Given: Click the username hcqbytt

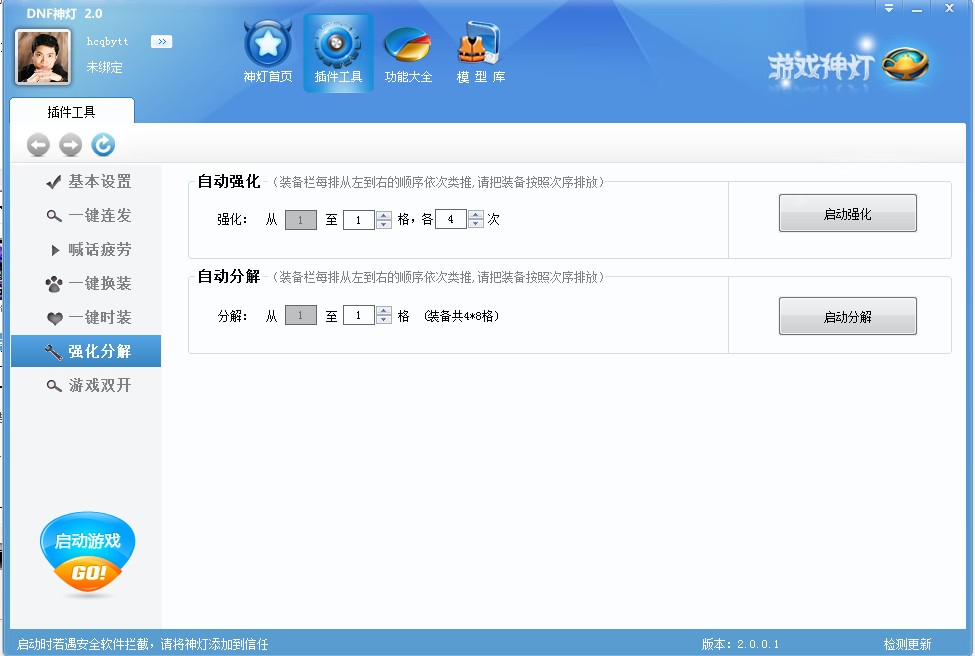Looking at the screenshot, I should point(107,42).
